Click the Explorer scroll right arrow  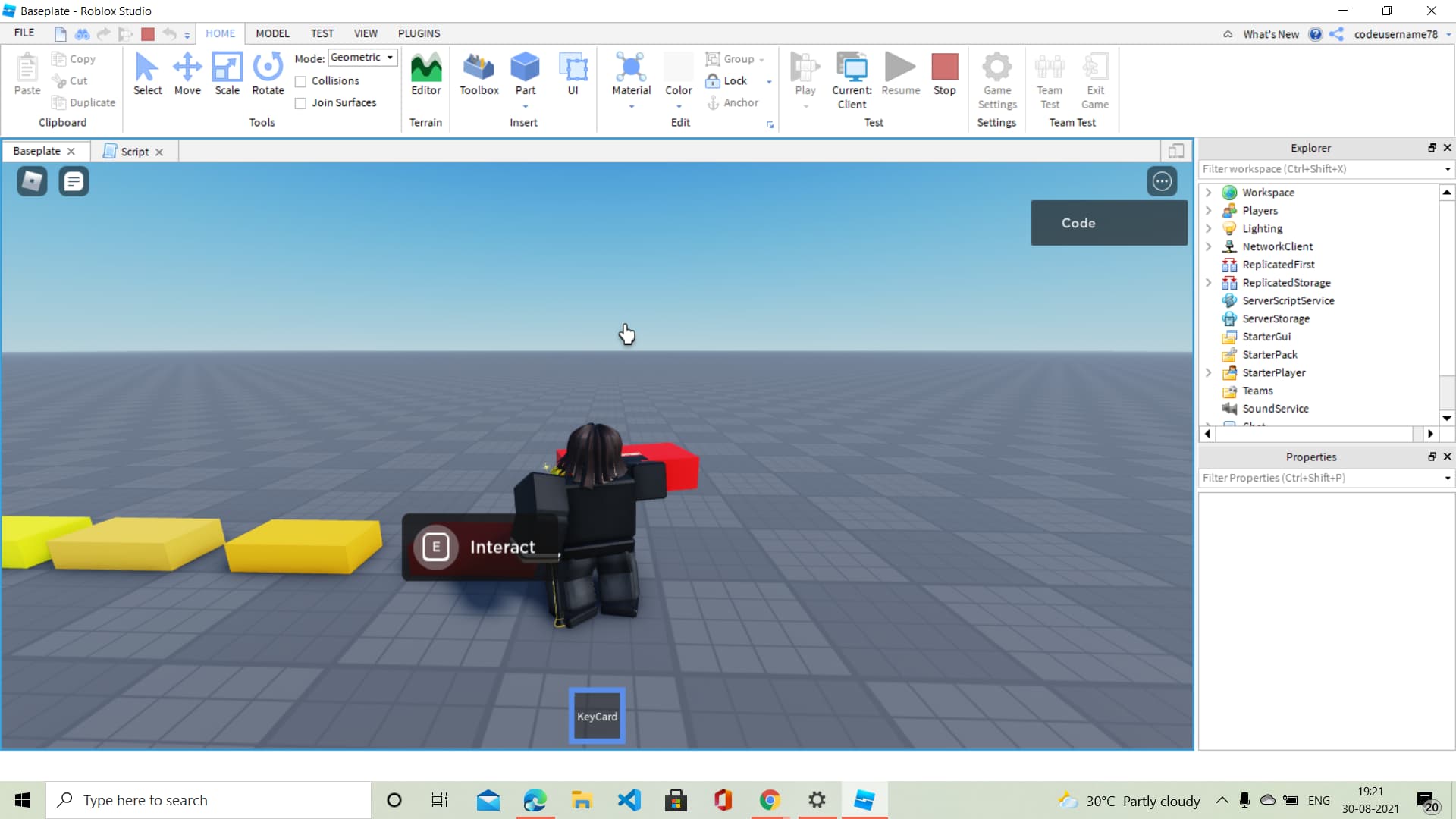pos(1430,434)
